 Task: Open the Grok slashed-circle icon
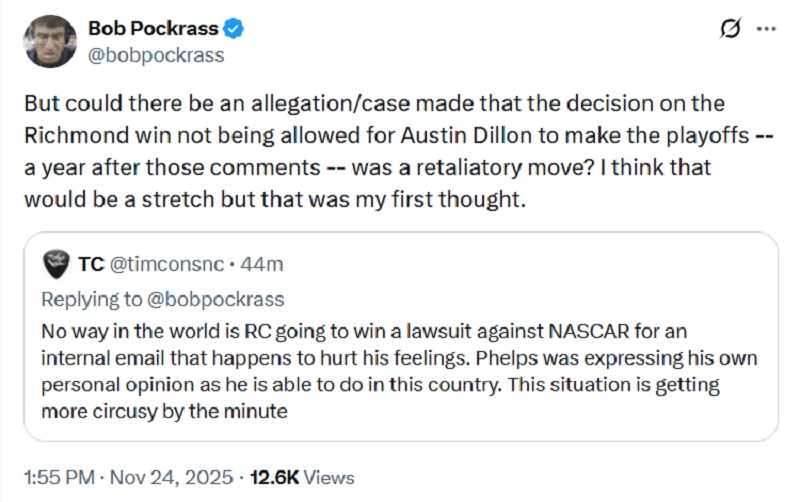[x=730, y=31]
